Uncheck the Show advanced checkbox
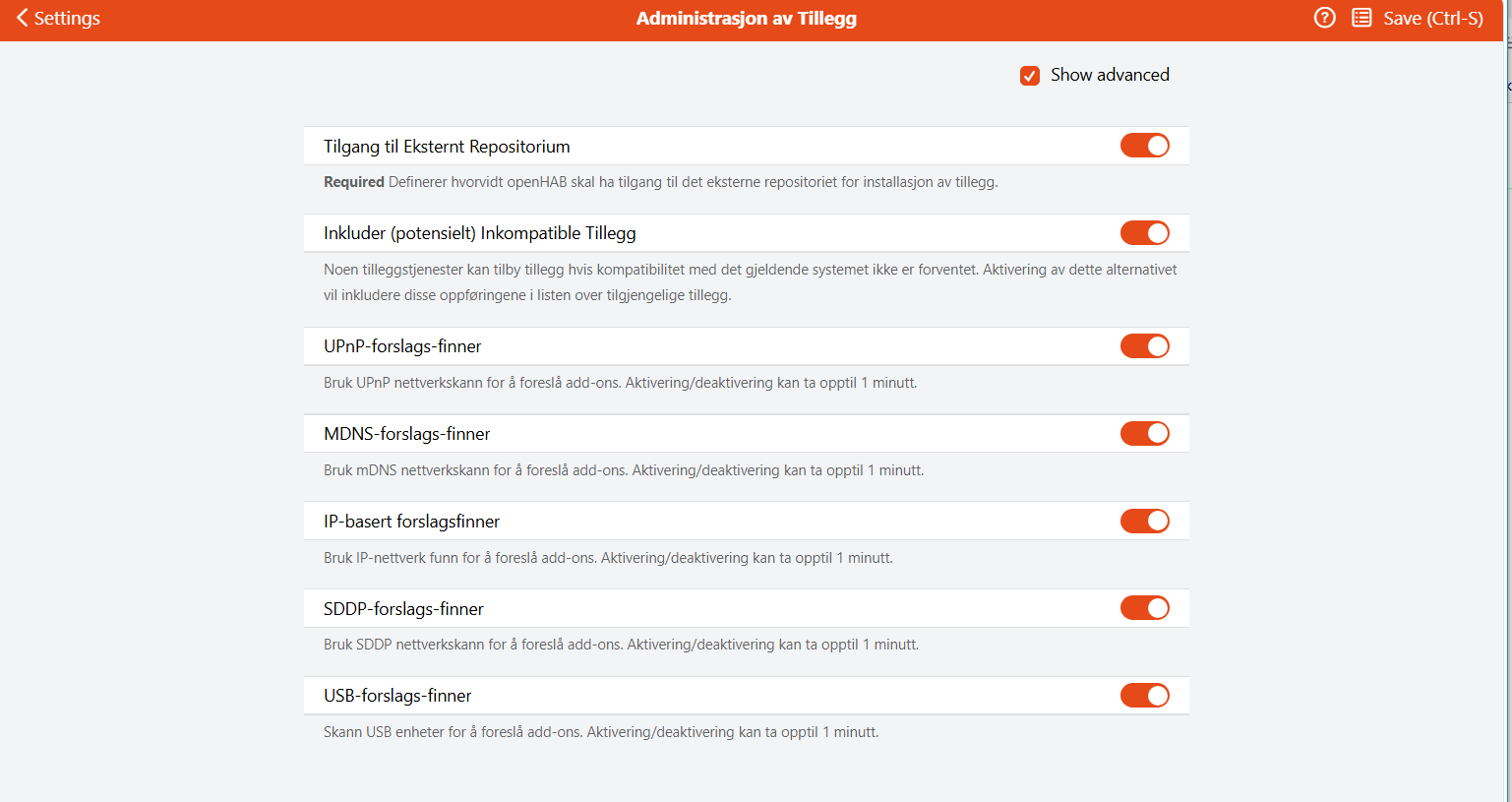The image size is (1512, 802). click(x=1030, y=76)
